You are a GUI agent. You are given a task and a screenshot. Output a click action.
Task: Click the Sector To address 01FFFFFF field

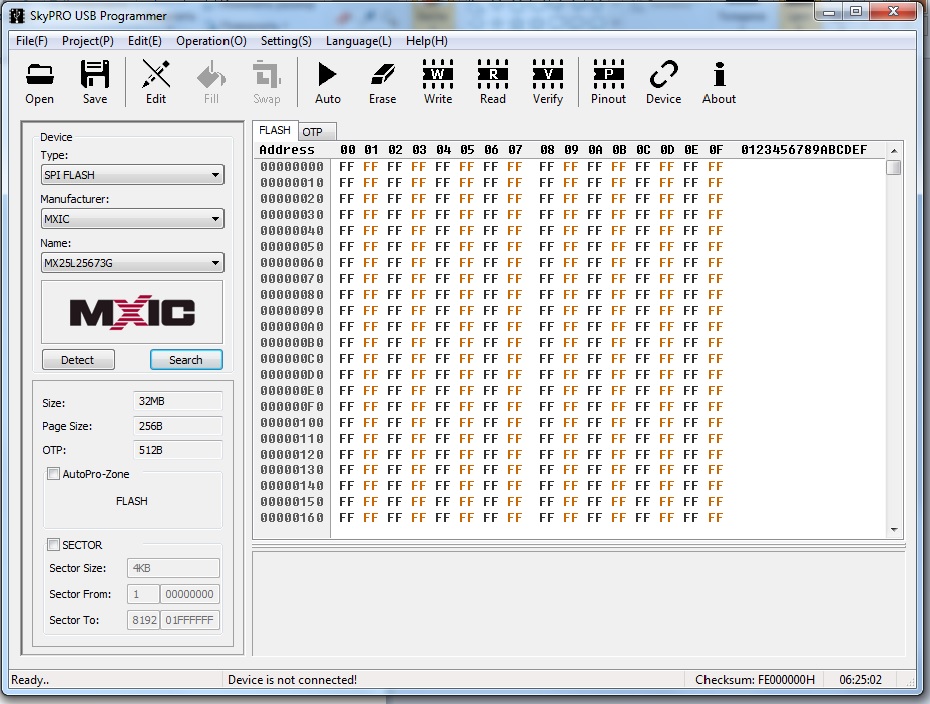pyautogui.click(x=190, y=620)
